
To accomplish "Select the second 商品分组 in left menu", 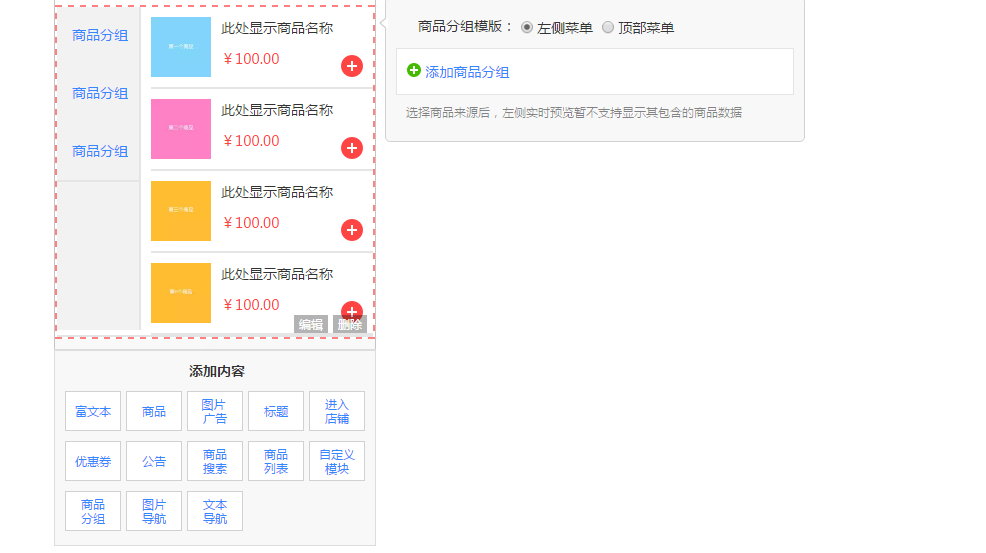I will point(100,93).
